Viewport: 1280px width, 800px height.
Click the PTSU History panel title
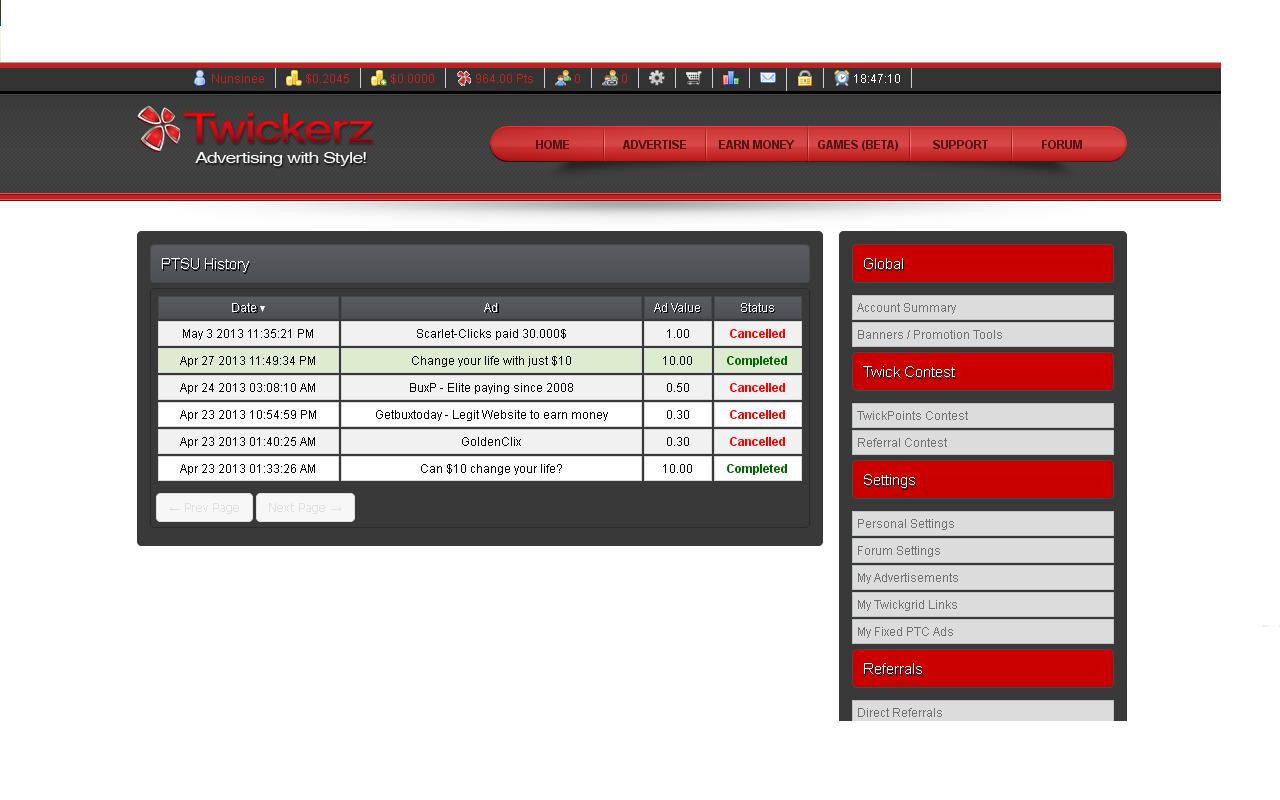tap(205, 264)
